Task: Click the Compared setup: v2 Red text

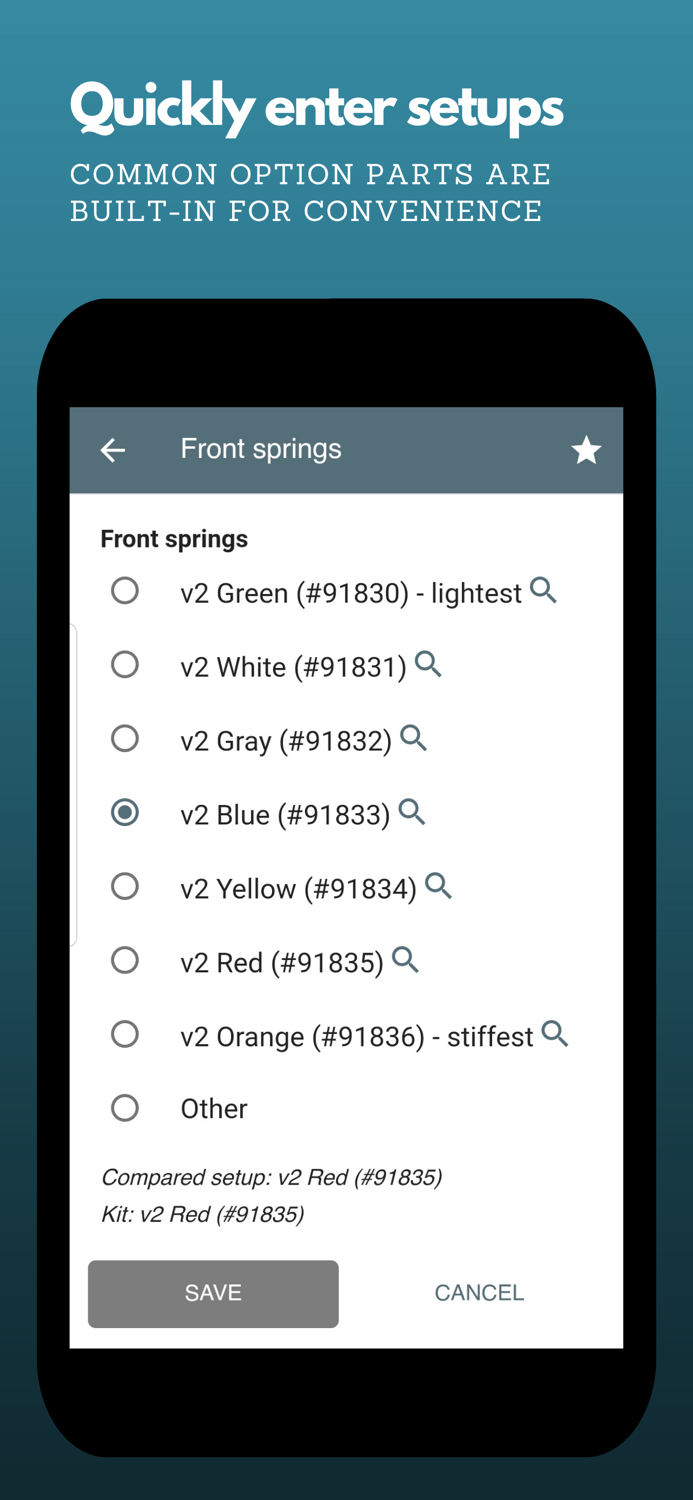Action: pyautogui.click(x=272, y=1178)
